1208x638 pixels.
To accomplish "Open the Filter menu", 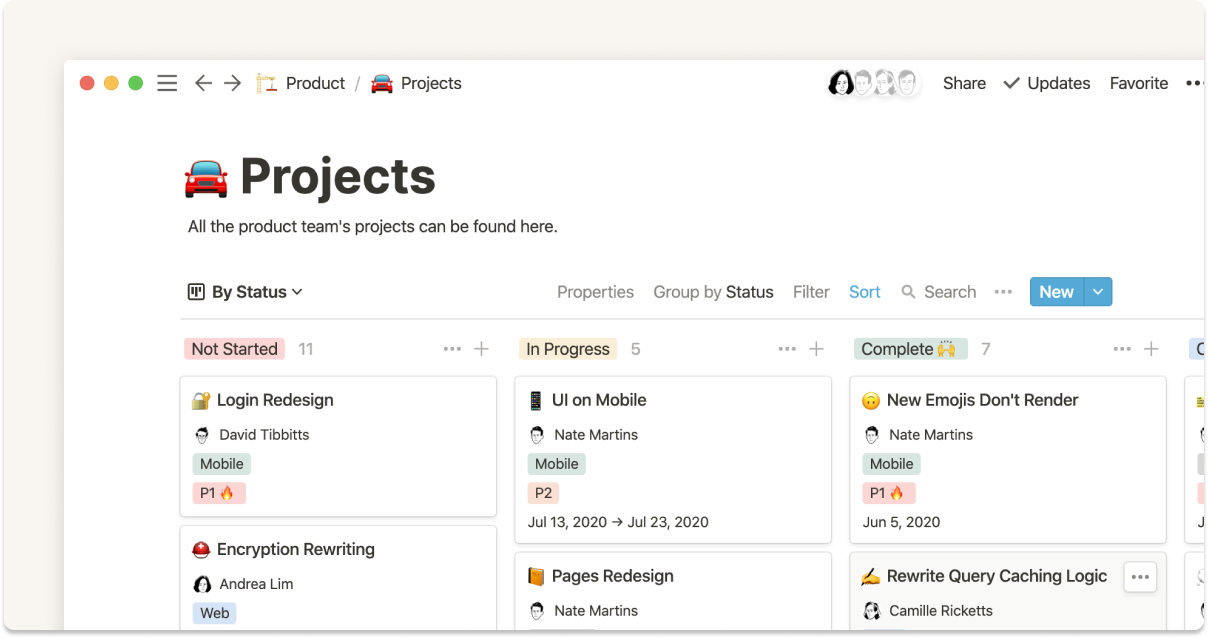I will point(811,292).
